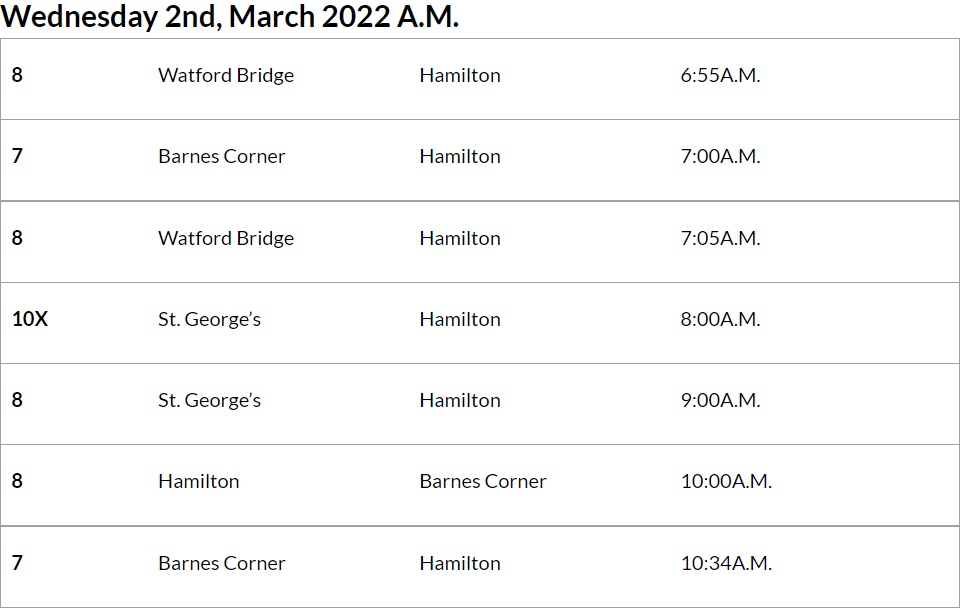Click the Wednesday 2nd, March 2022 heading

(230, 17)
